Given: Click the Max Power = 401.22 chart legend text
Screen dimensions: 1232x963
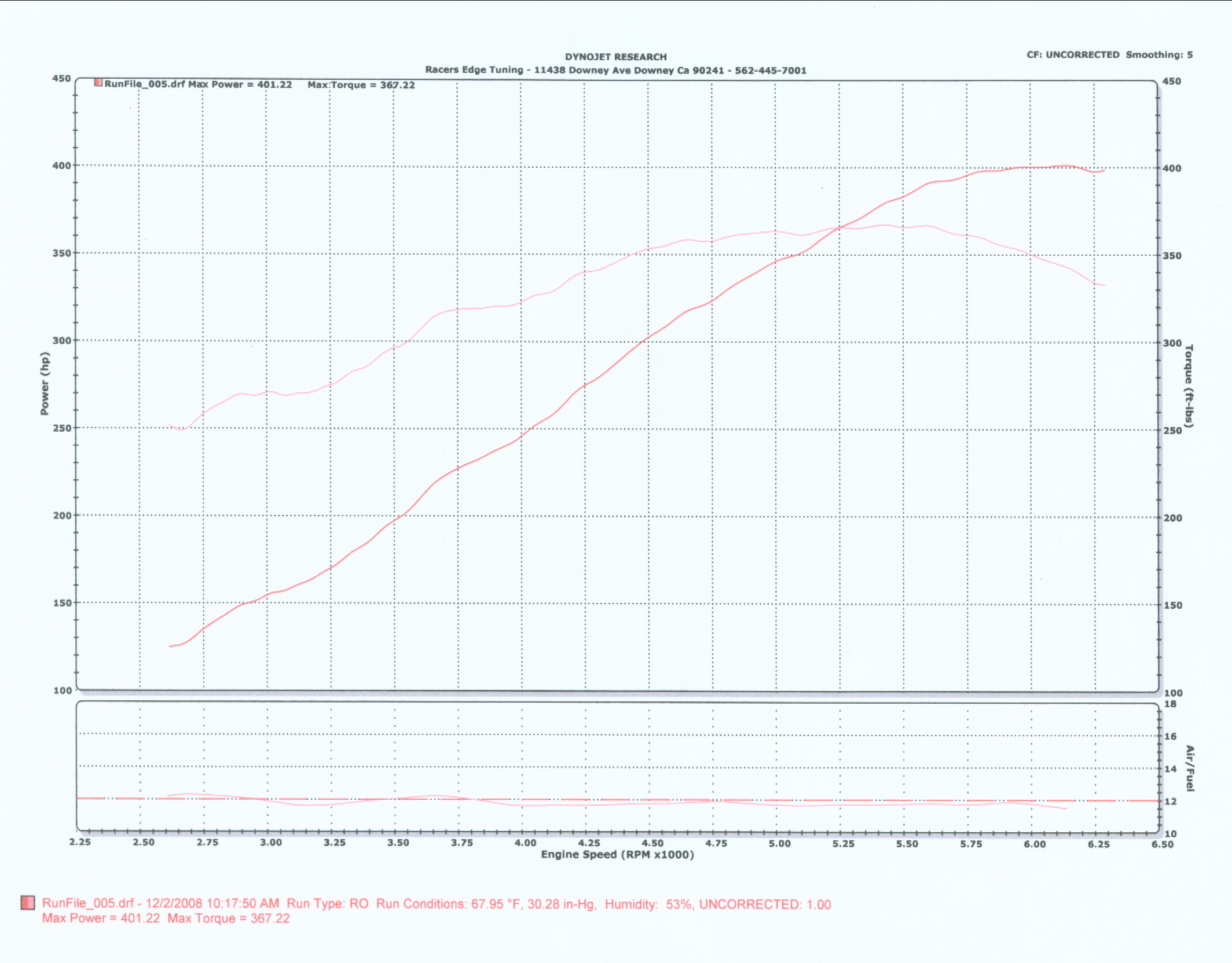Looking at the screenshot, I should point(240,84).
